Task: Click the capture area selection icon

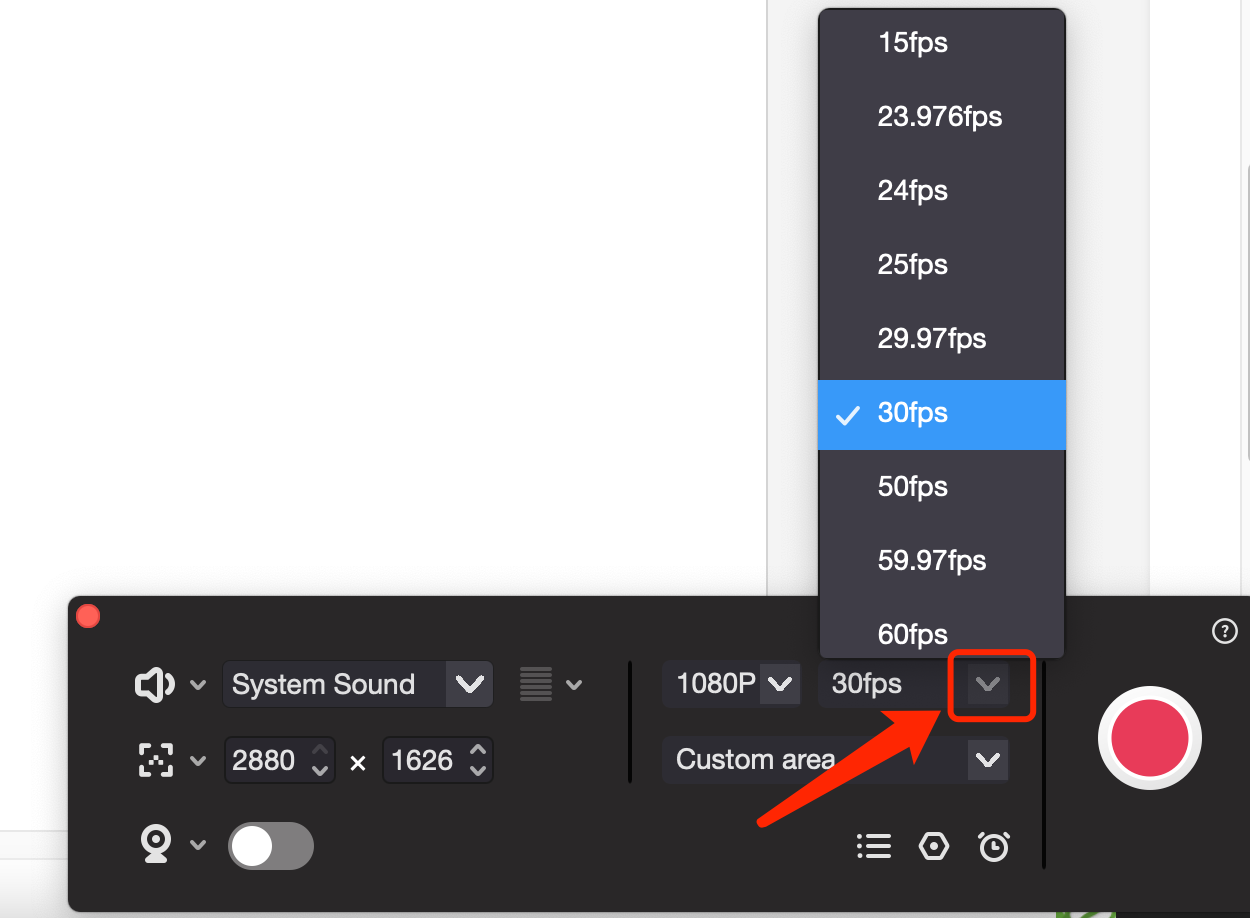Action: click(x=155, y=761)
